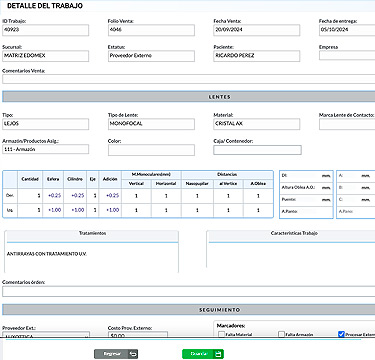Viewport: 375px width, 360px height.
Task: Click the Fecha Venta field
Action: coord(257,30)
